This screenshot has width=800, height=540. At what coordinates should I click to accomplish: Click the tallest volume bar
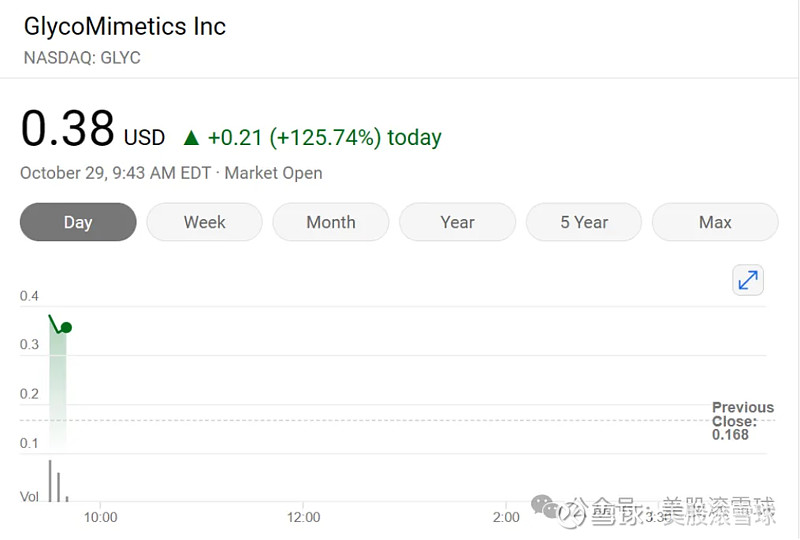50,481
